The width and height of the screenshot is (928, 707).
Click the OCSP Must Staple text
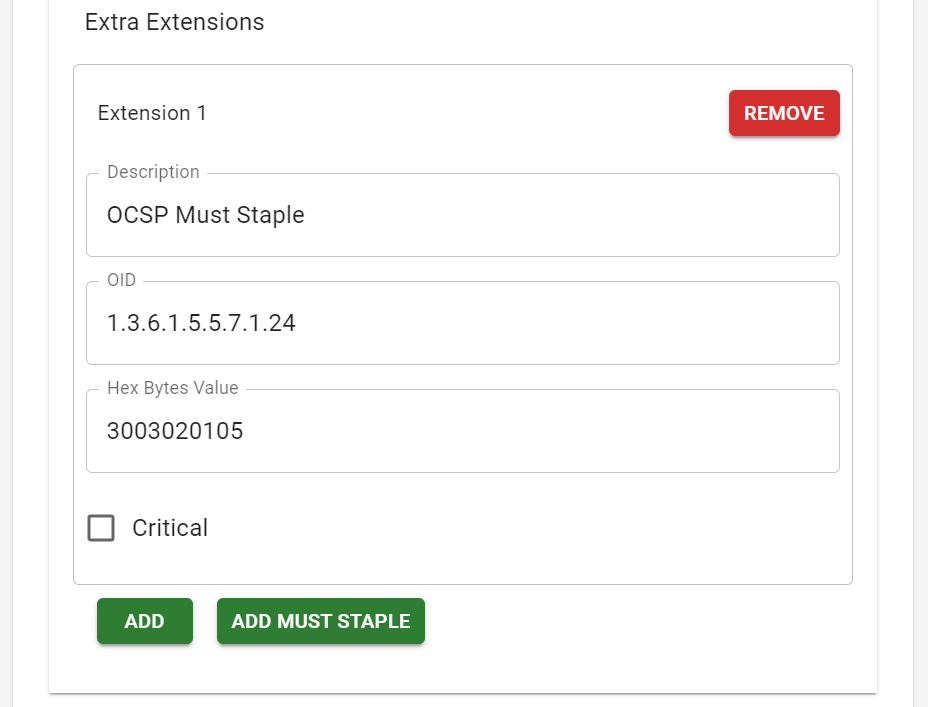coord(205,215)
